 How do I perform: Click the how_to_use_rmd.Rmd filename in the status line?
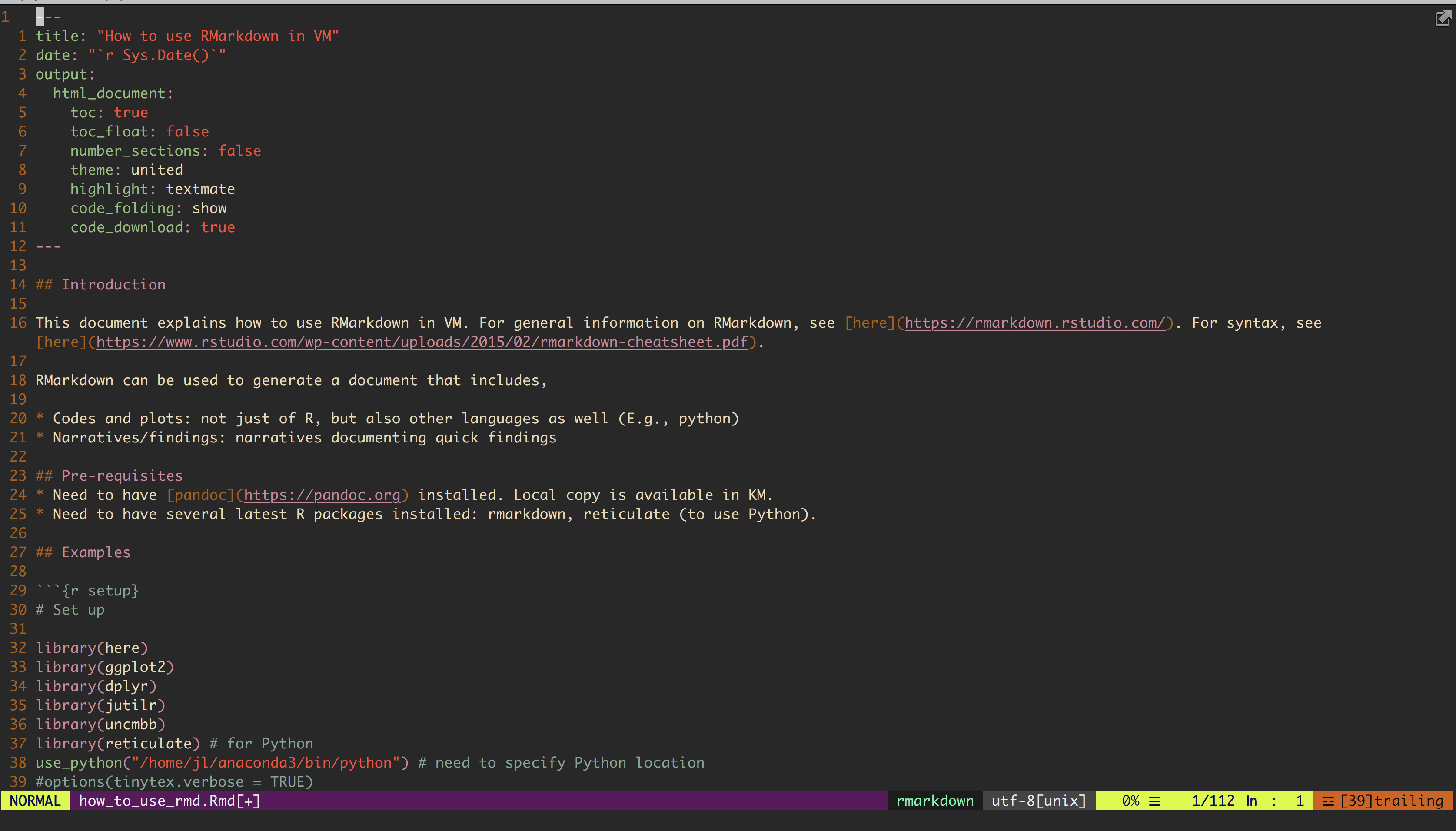tap(169, 801)
